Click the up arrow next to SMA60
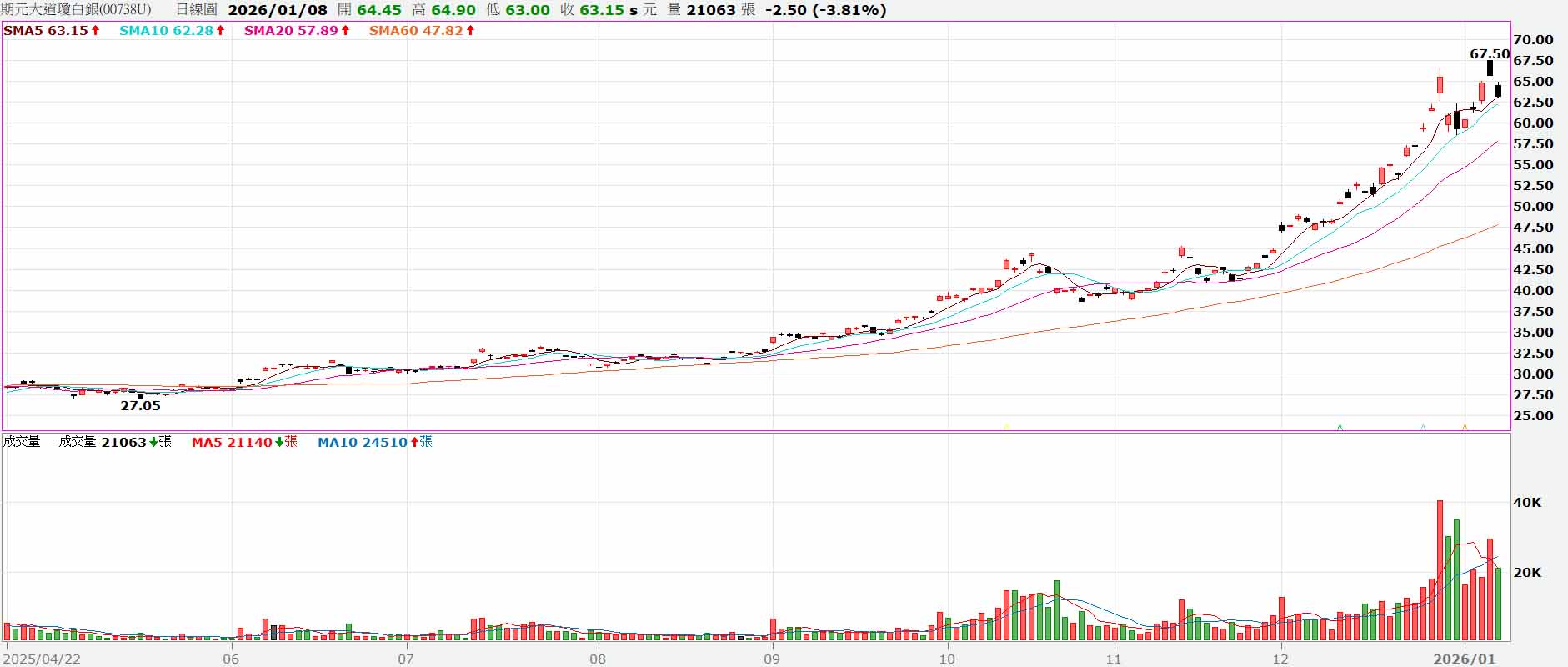The width and height of the screenshot is (1568, 667). pos(470,31)
